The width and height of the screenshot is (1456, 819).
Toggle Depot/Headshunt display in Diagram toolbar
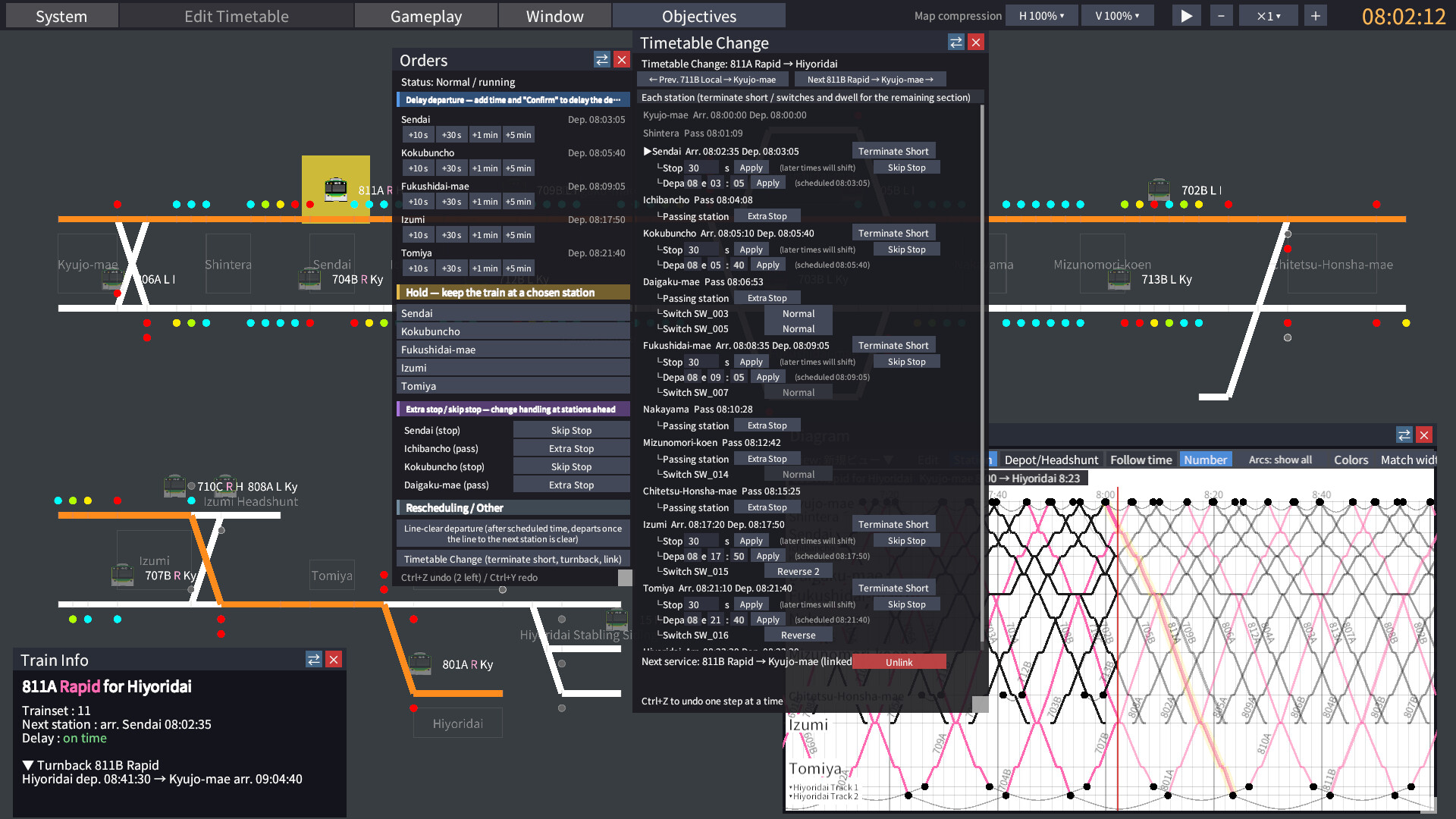pos(1051,460)
